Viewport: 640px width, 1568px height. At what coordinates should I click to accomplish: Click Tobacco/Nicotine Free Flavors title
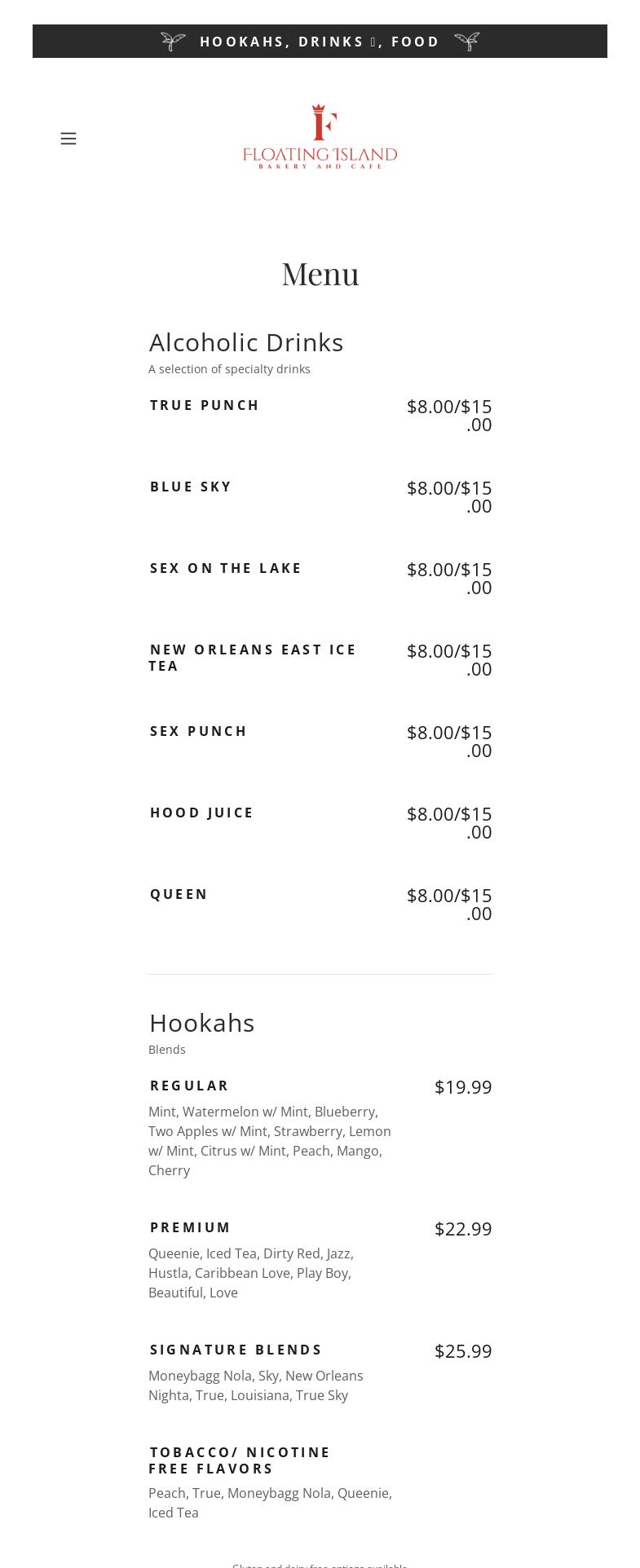[x=240, y=1460]
